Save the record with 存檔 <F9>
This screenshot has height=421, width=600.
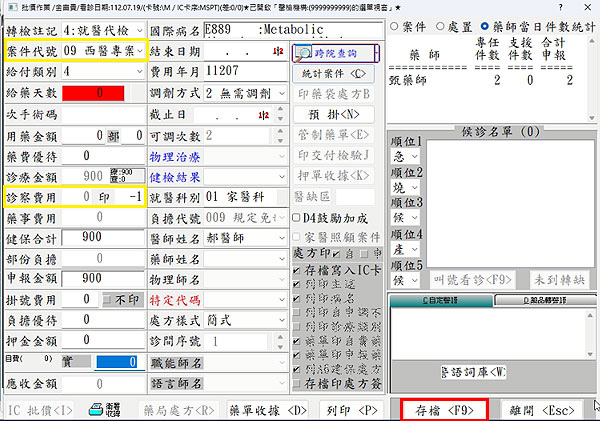[x=445, y=408]
